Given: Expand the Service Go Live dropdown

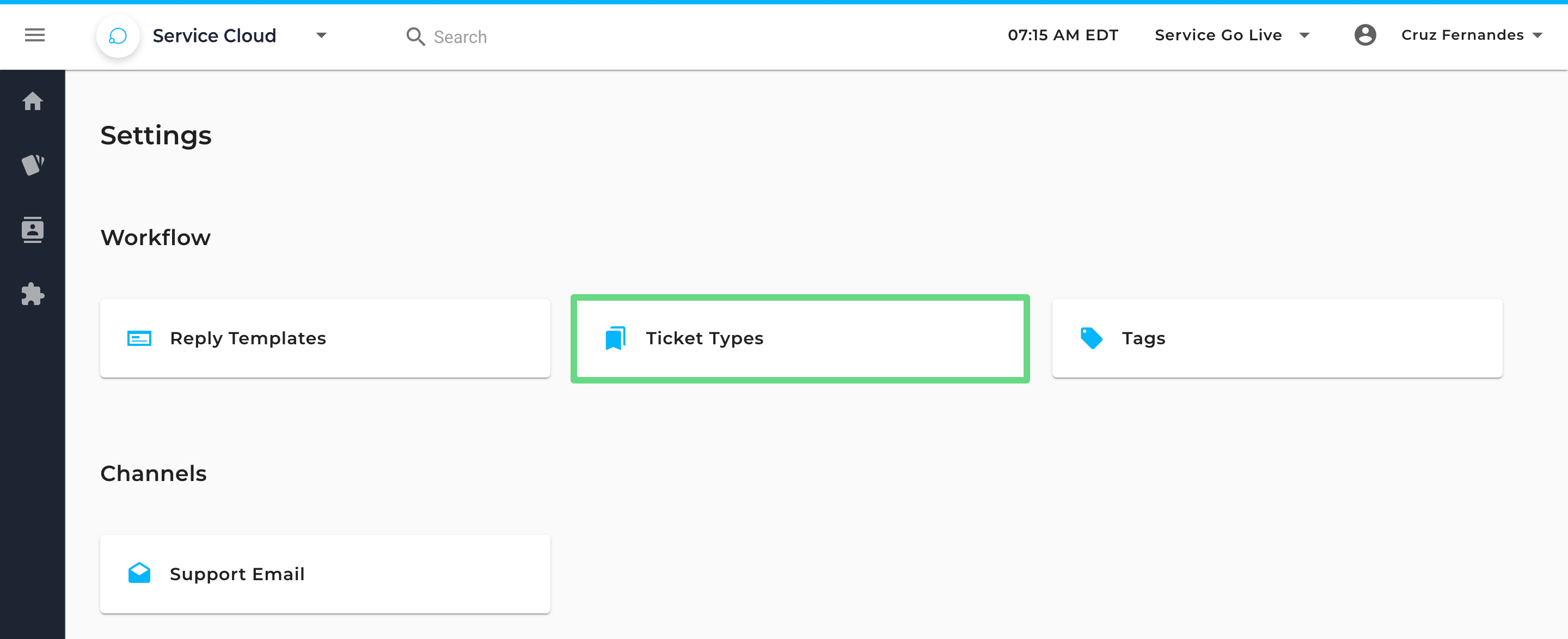Looking at the screenshot, I should (1304, 35).
